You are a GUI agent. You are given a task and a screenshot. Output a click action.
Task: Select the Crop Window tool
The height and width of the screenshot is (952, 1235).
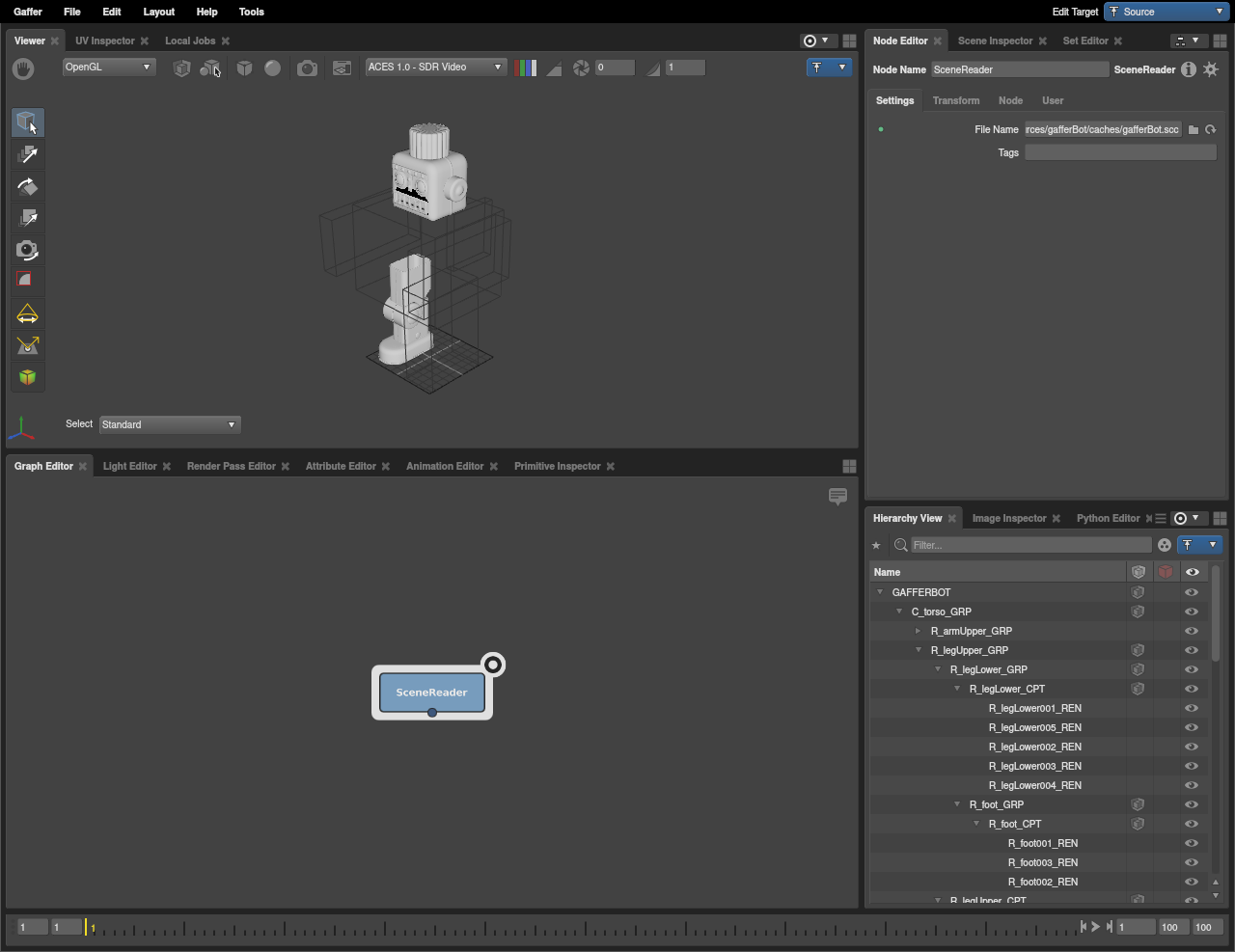[27, 281]
